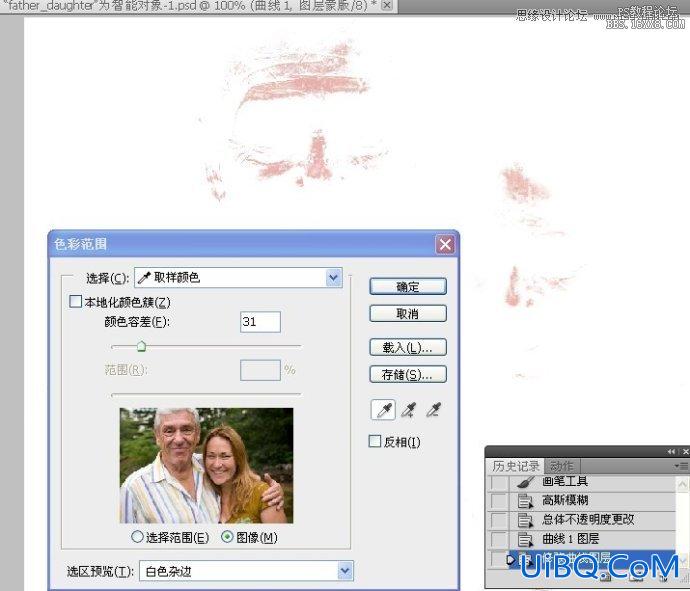This screenshot has width=690, height=591.
Task: Set snapshot source box beside 画笔工具
Action: click(x=498, y=483)
